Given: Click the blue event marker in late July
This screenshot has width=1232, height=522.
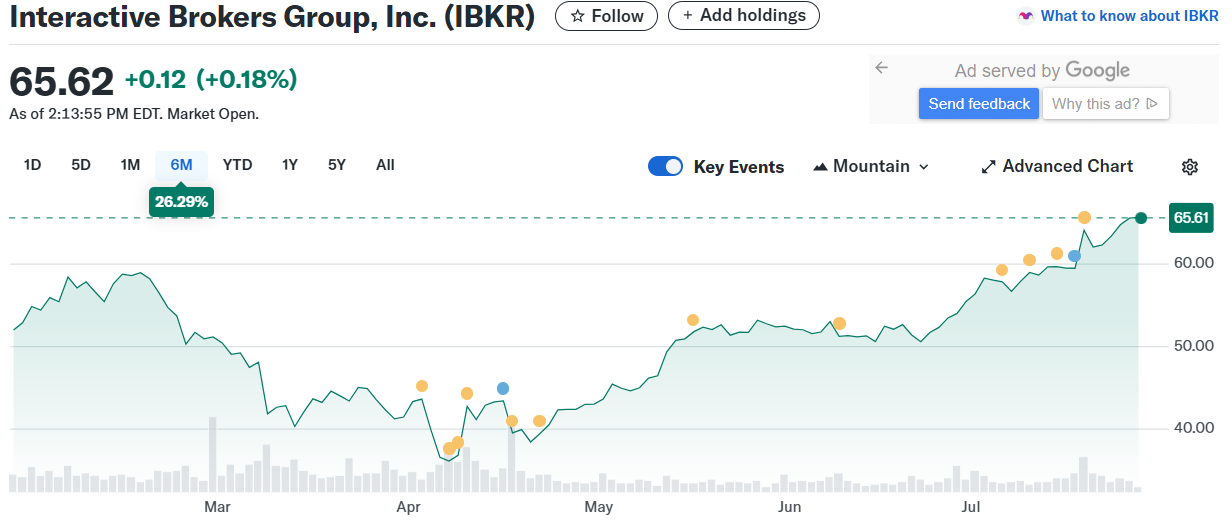Looking at the screenshot, I should click(x=1074, y=256).
